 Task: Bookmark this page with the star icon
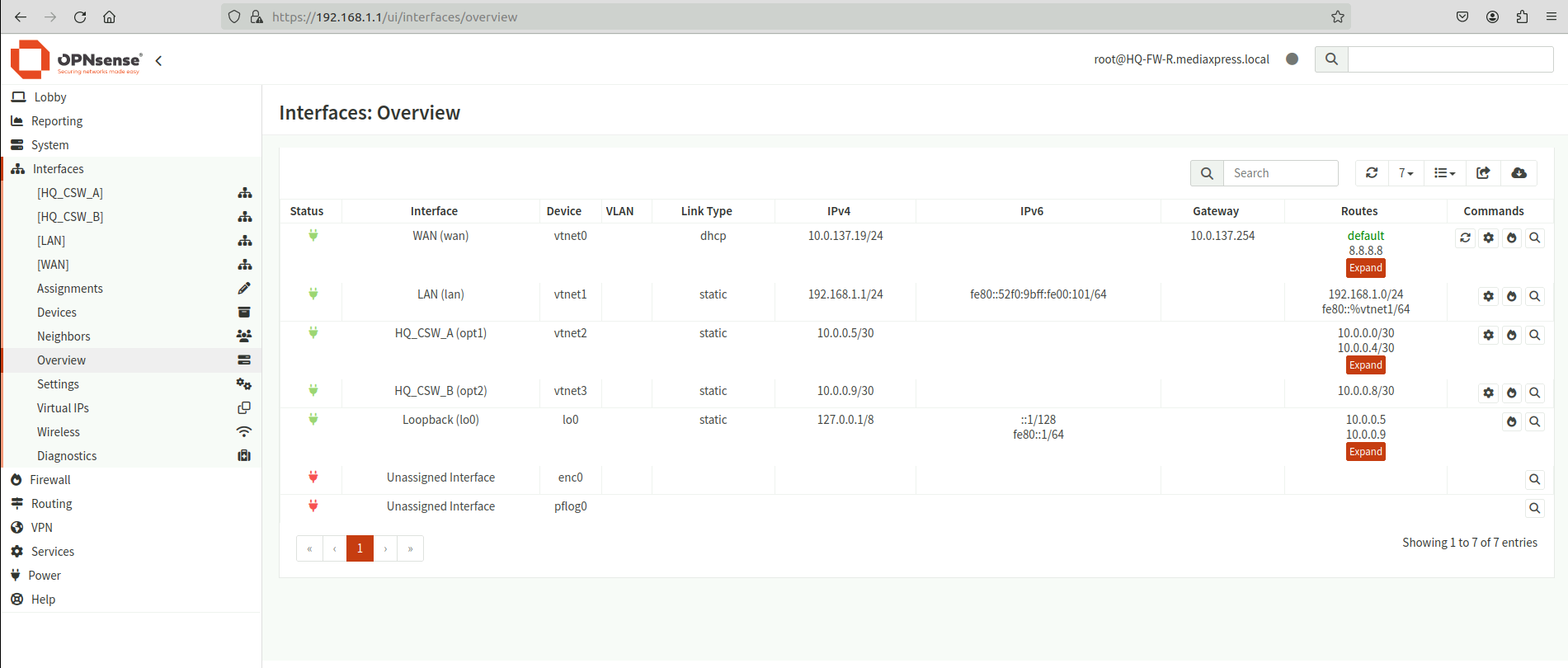tap(1337, 16)
